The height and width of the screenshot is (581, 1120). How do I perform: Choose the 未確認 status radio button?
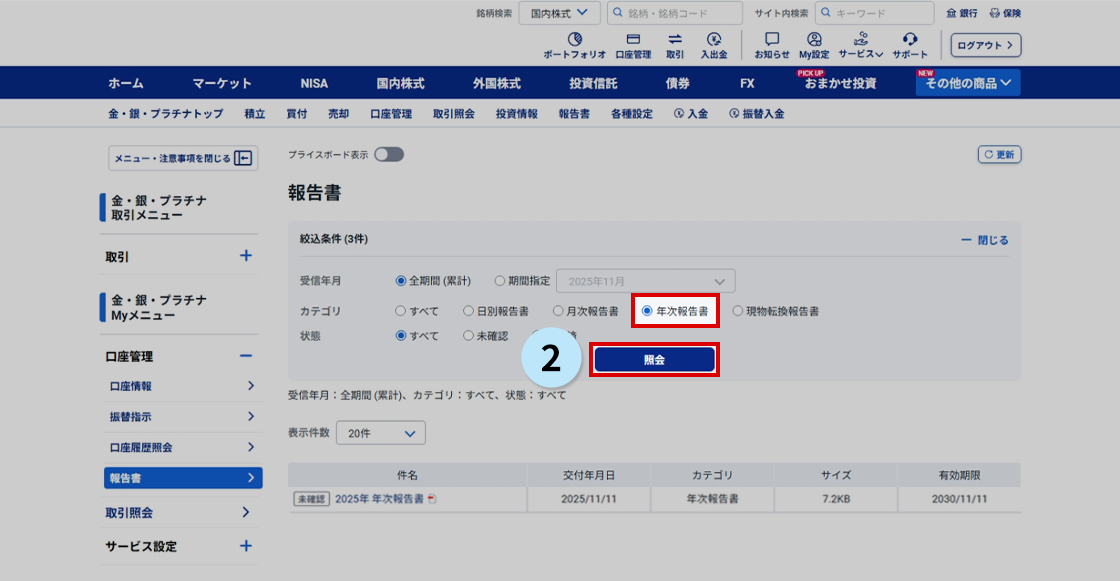click(x=468, y=336)
